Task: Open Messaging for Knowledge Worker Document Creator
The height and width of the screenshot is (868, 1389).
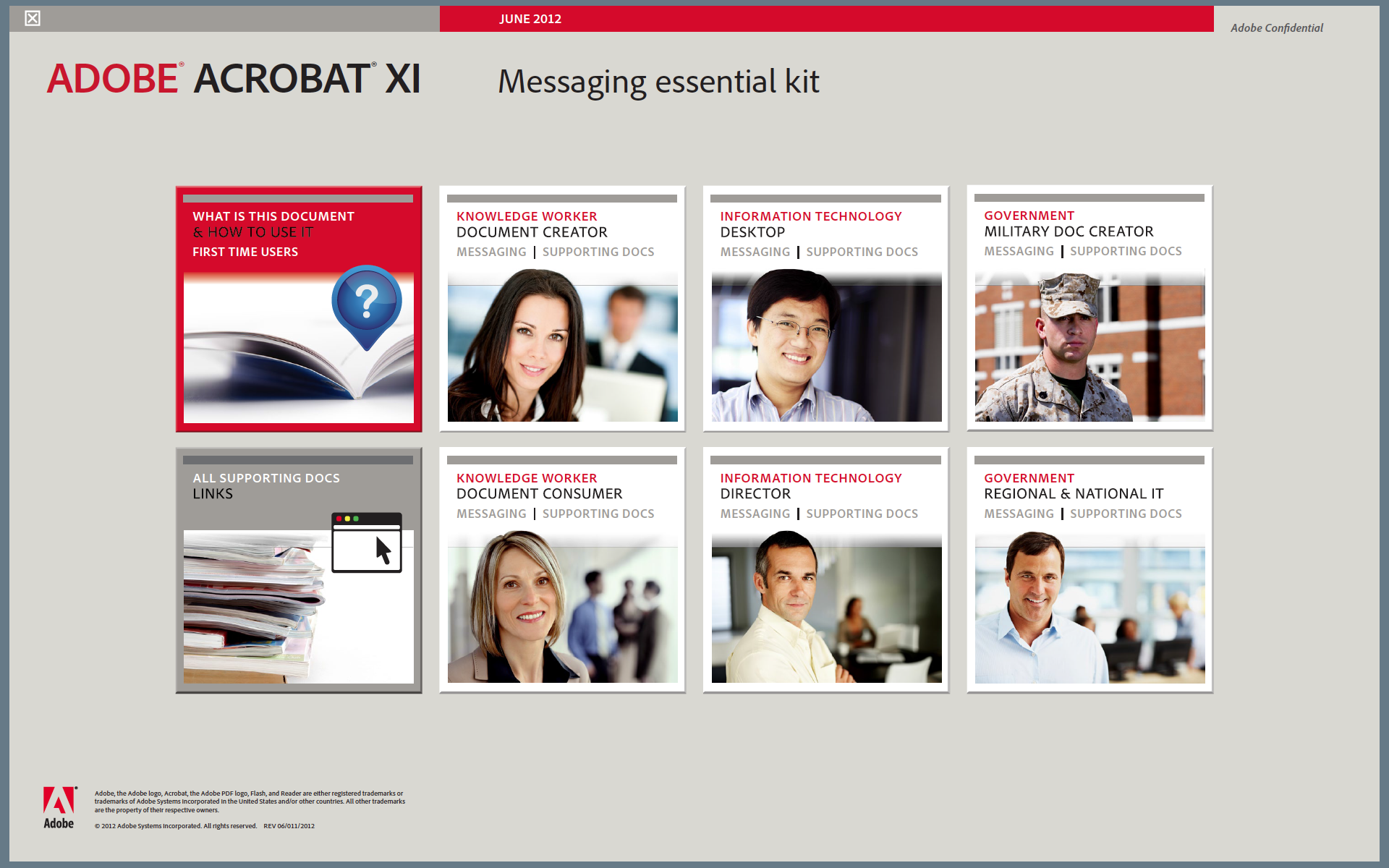Action: point(491,252)
